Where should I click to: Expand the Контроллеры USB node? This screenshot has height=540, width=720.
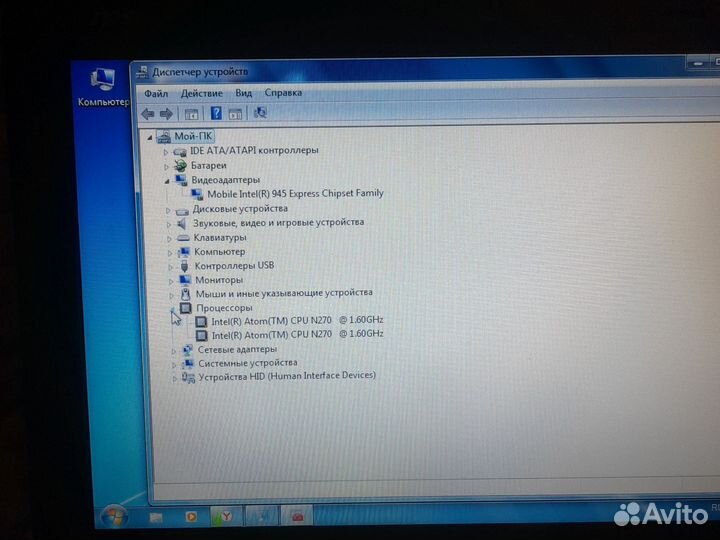pos(171,266)
